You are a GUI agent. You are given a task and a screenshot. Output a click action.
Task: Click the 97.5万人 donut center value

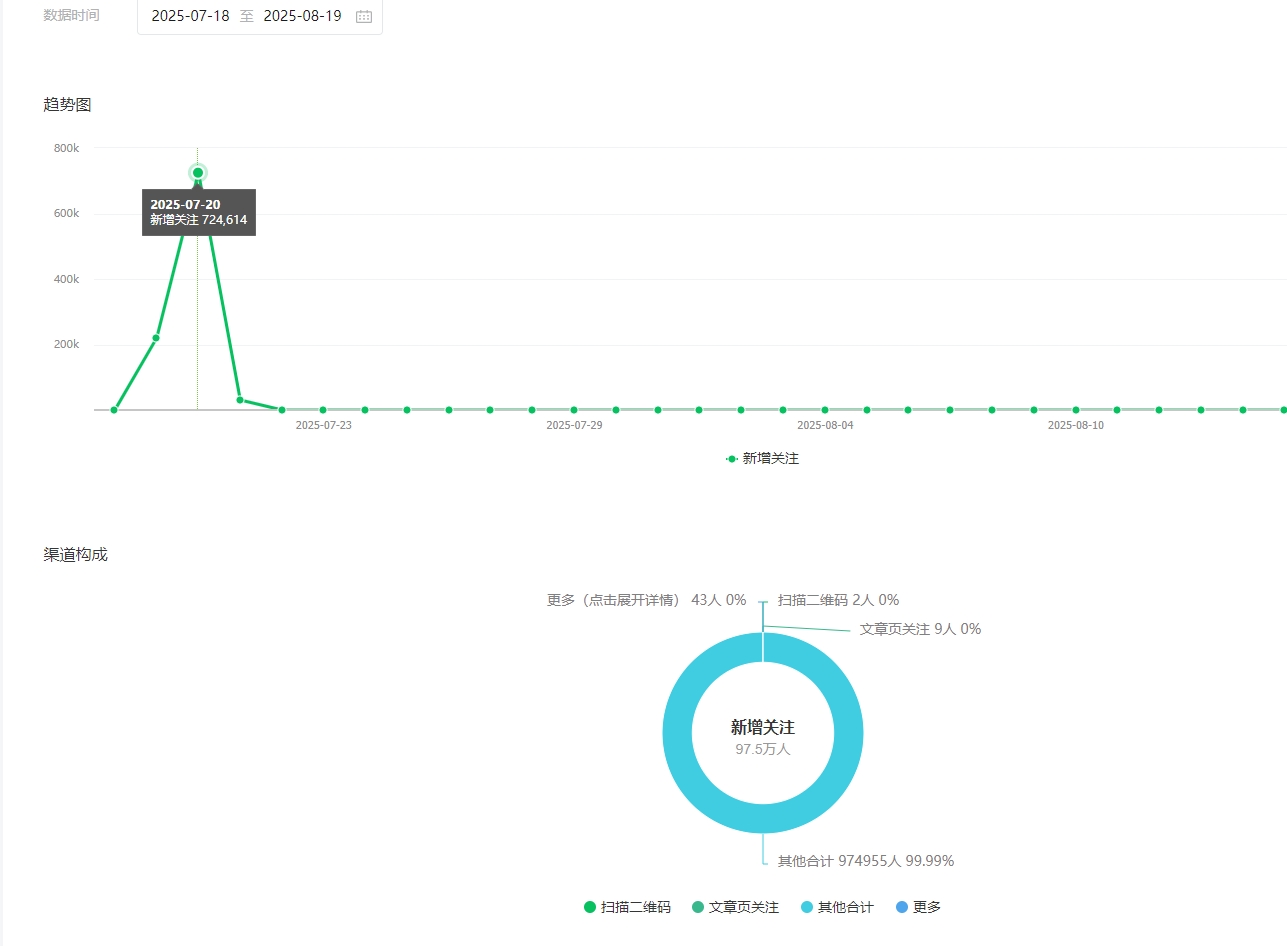(x=763, y=749)
